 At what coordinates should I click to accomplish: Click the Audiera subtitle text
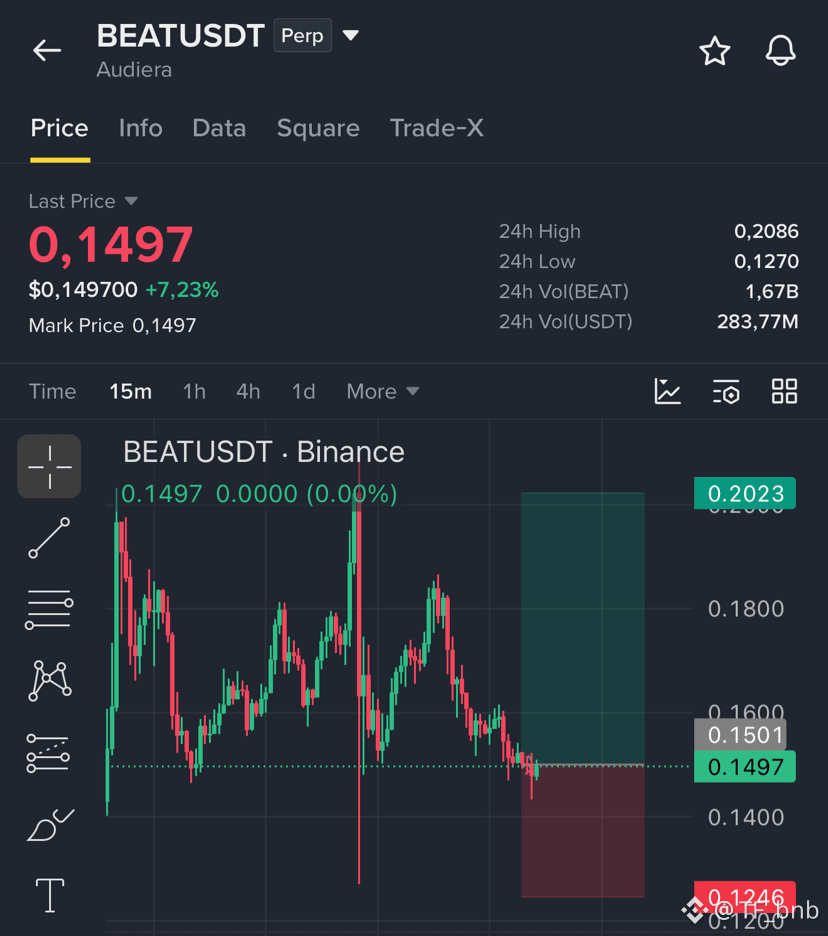click(134, 70)
